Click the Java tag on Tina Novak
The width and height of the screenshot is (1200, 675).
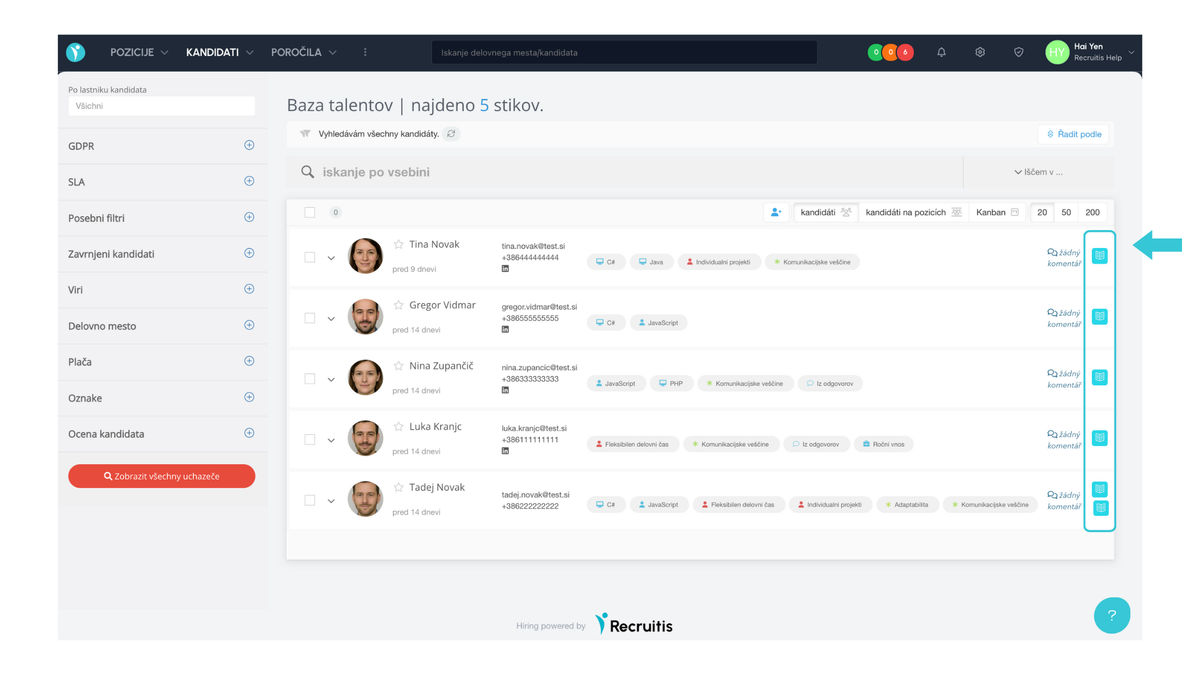pyautogui.click(x=651, y=262)
